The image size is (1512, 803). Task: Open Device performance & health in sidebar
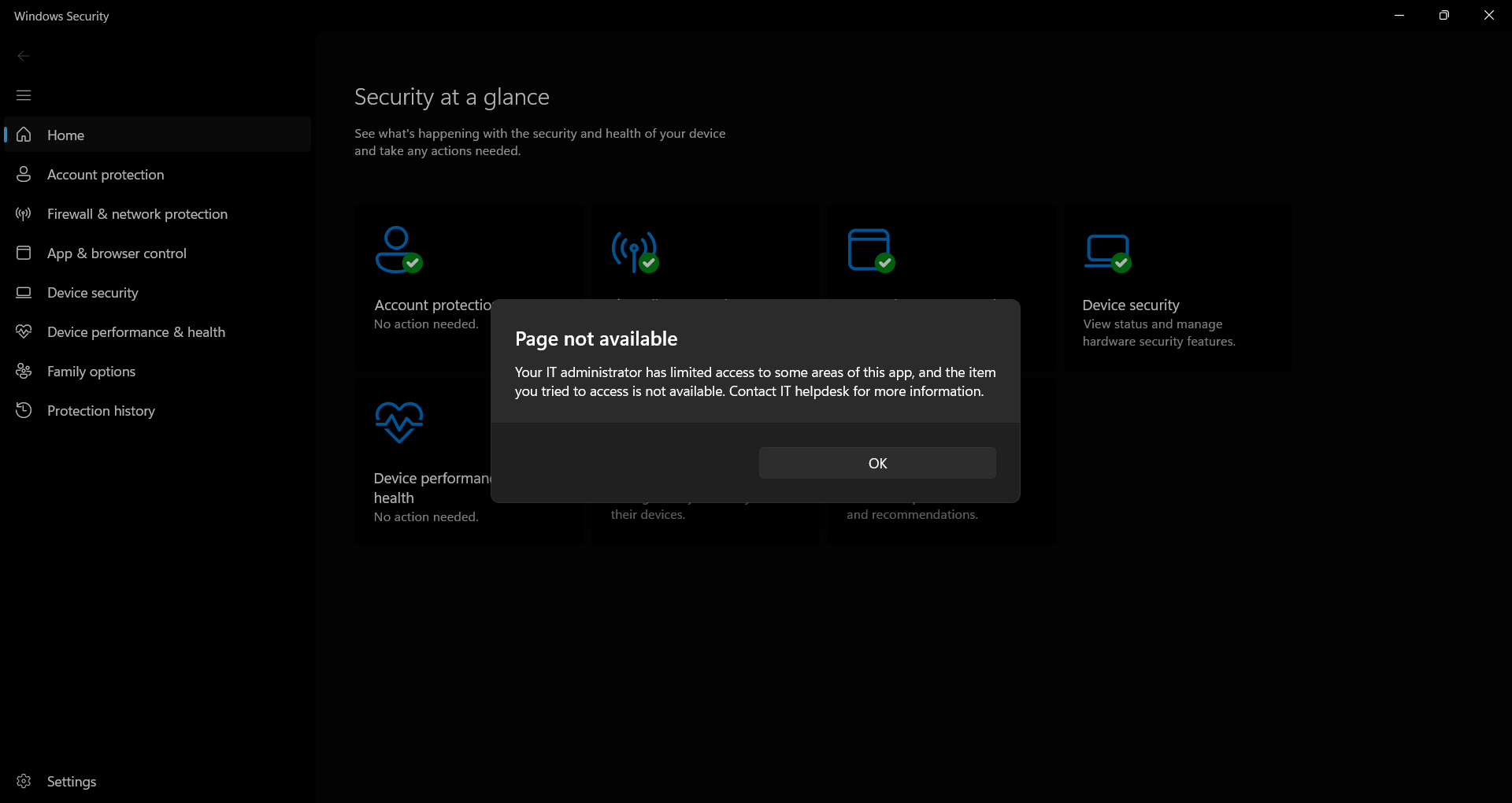[x=157, y=331]
